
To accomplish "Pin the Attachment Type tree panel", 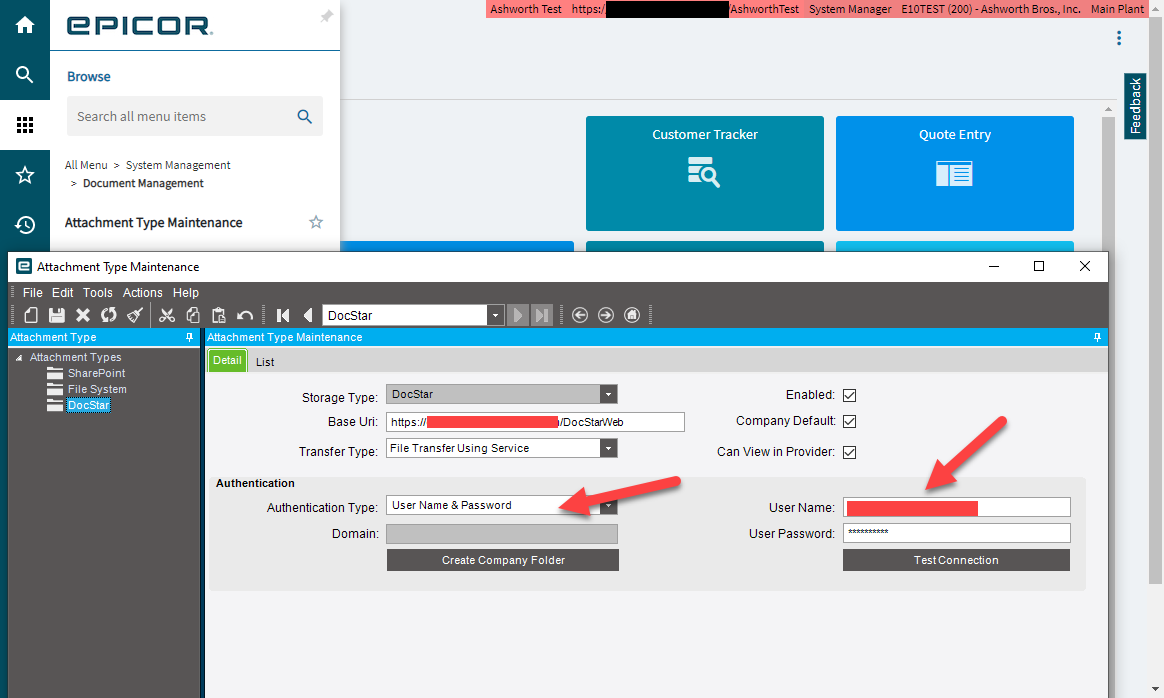I will pyautogui.click(x=189, y=337).
